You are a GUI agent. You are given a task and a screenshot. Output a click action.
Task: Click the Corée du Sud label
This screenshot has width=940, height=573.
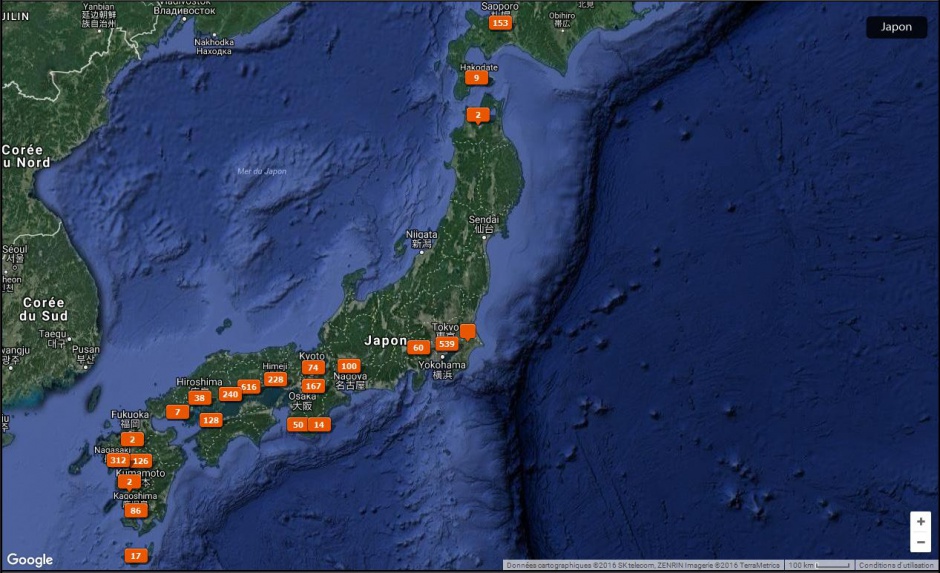(44, 309)
